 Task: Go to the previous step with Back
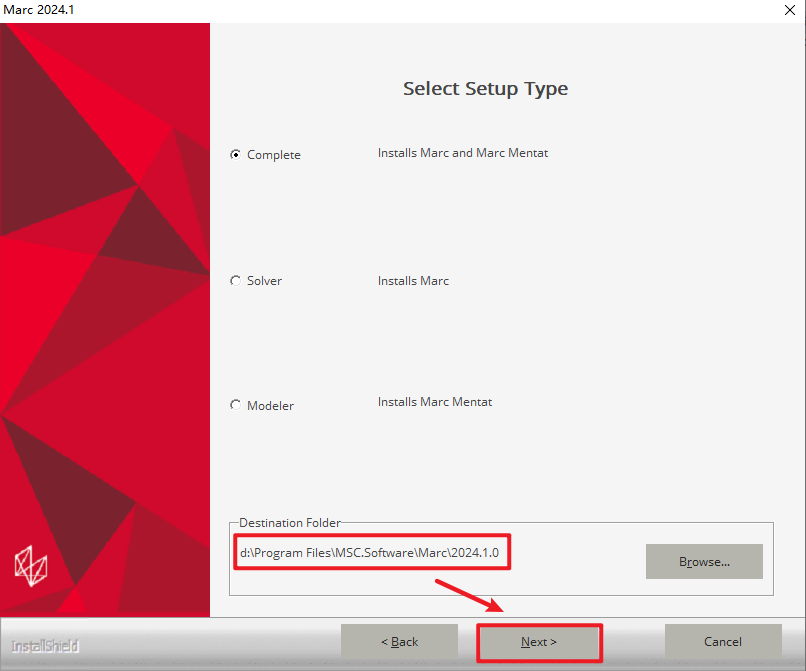[399, 642]
